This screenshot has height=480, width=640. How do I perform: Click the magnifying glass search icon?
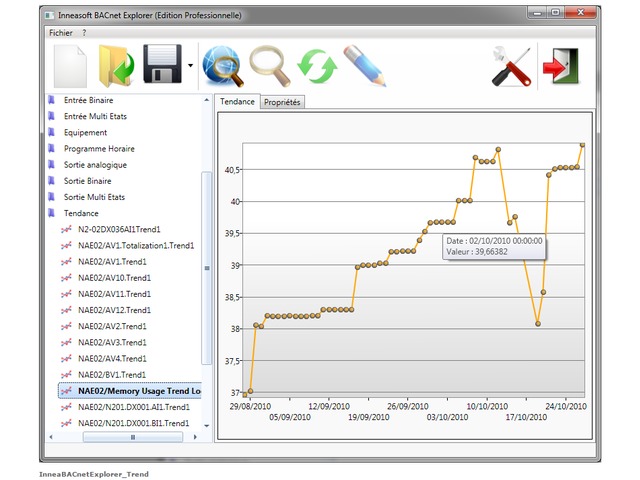(269, 66)
